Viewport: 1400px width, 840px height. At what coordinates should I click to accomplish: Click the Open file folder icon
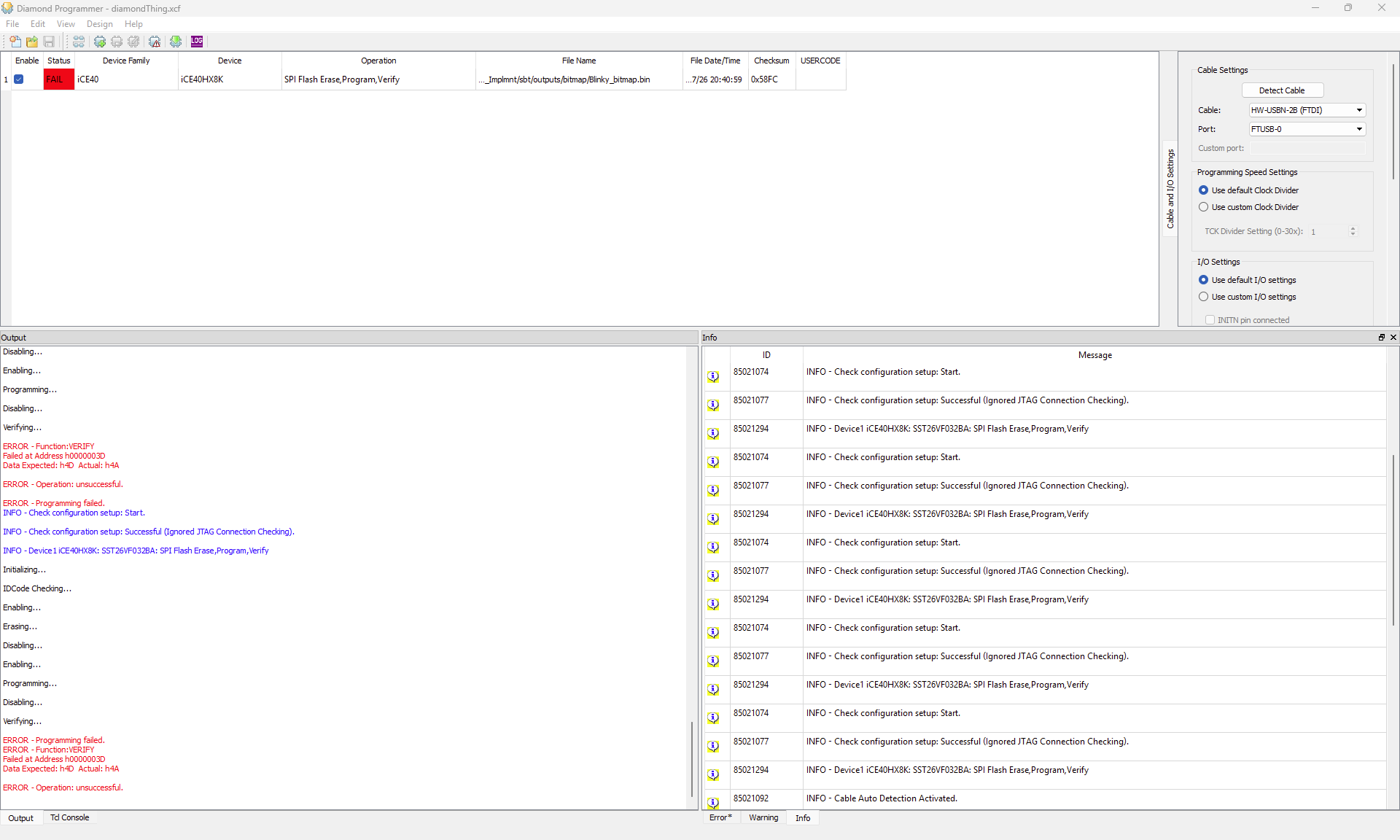coord(32,42)
